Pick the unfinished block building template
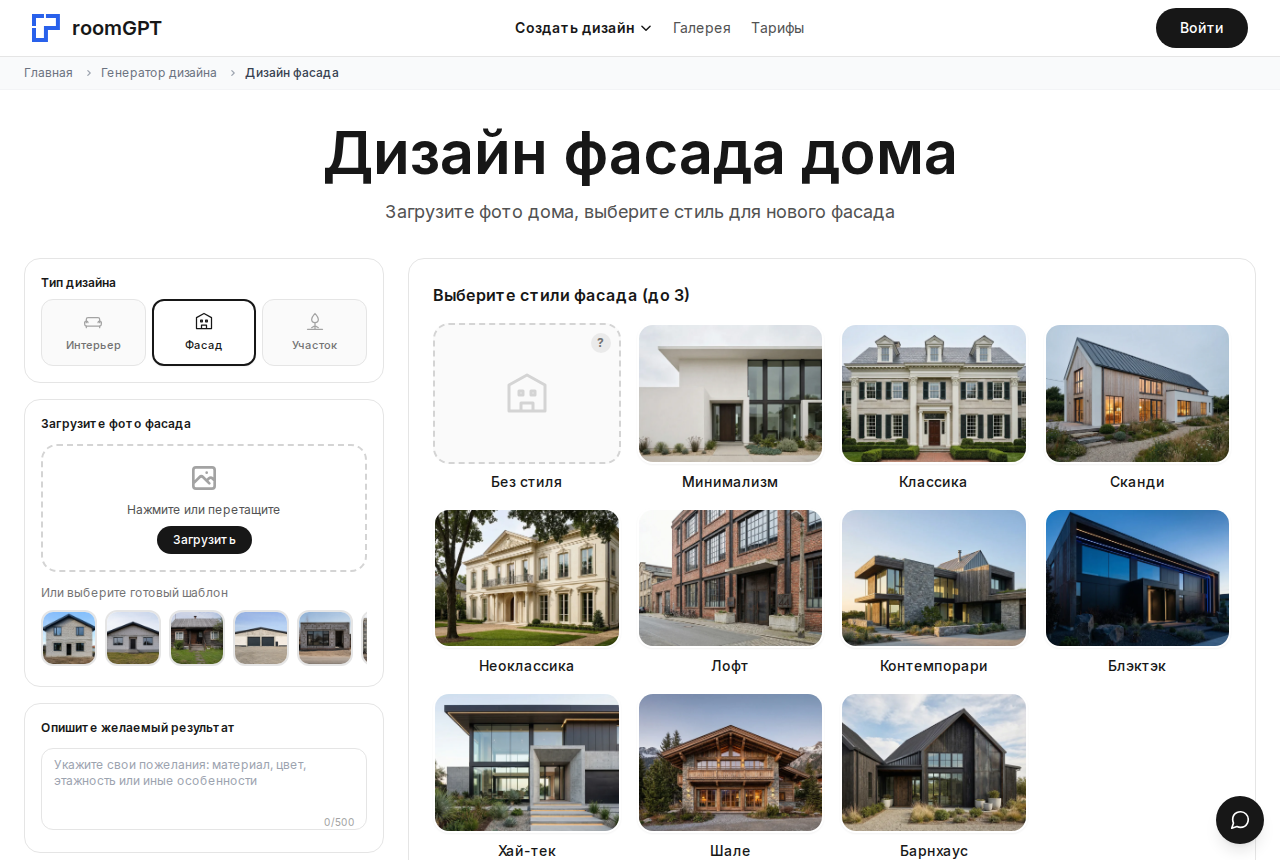The image size is (1280, 860). (x=325, y=638)
